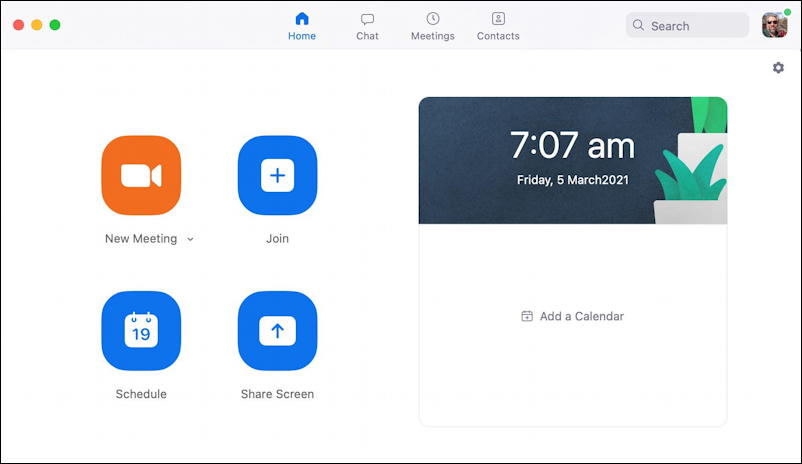Click the Friday, 5 March 2021 date
Viewport: 802px width, 464px height.
point(572,180)
